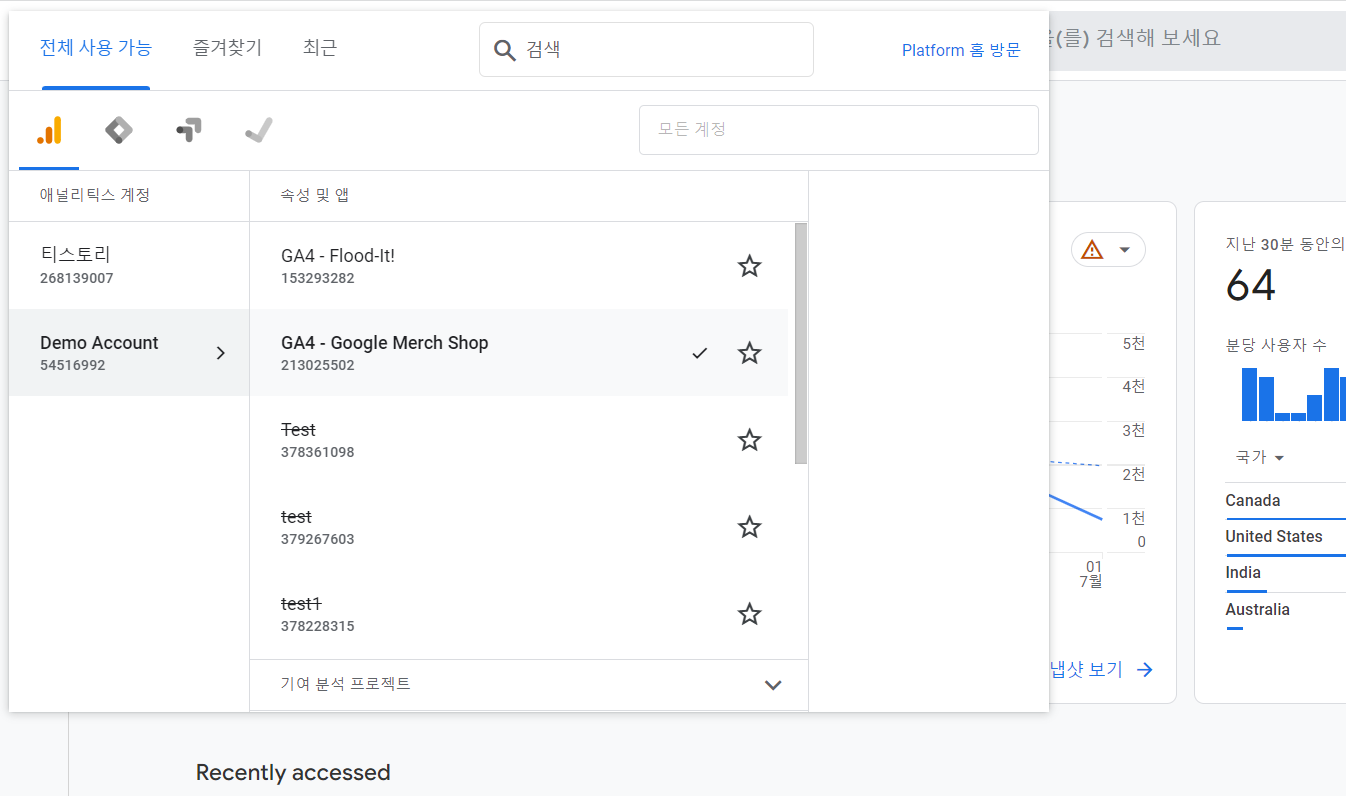Switch to the 즐겨찾기 tab
The height and width of the screenshot is (796, 1346).
[x=227, y=47]
